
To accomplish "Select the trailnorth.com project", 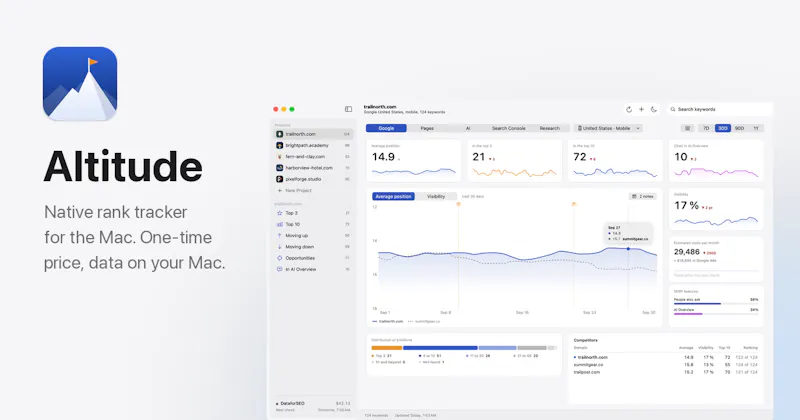I will coord(313,134).
